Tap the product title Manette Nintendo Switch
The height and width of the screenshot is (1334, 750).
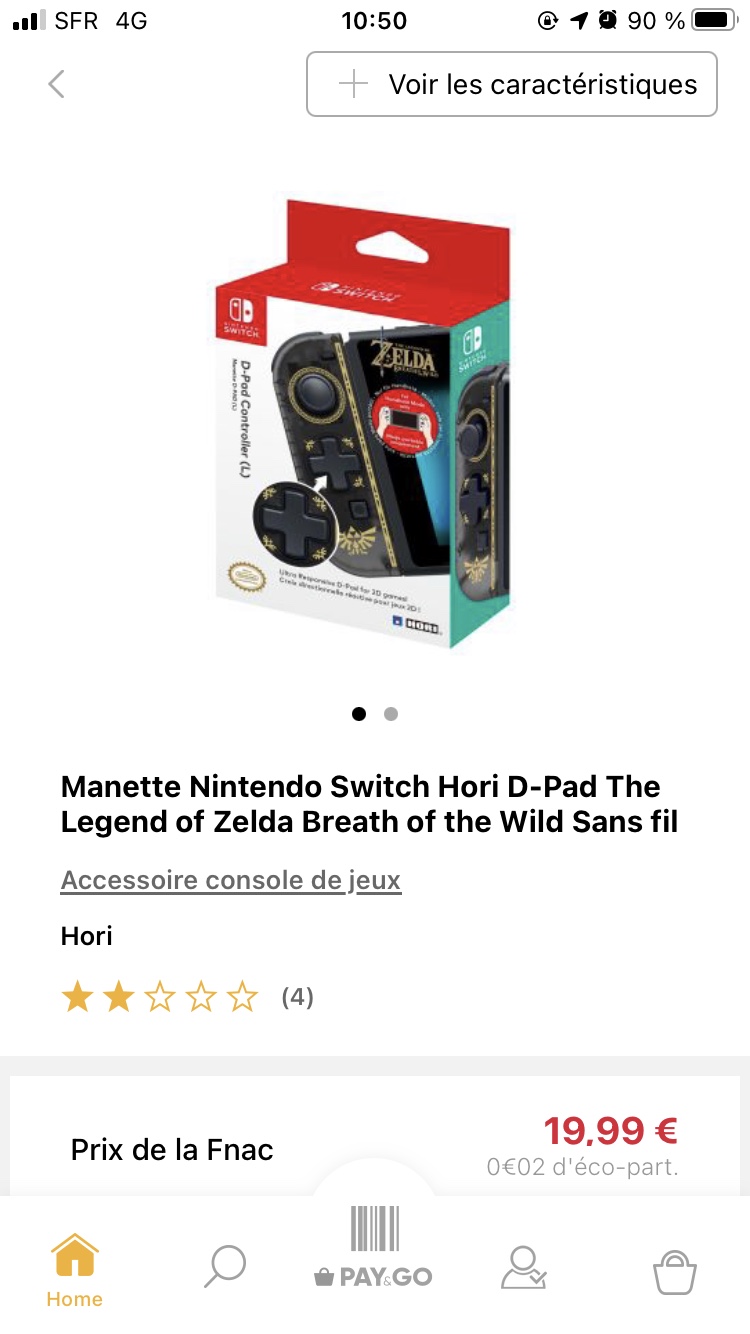coord(369,804)
